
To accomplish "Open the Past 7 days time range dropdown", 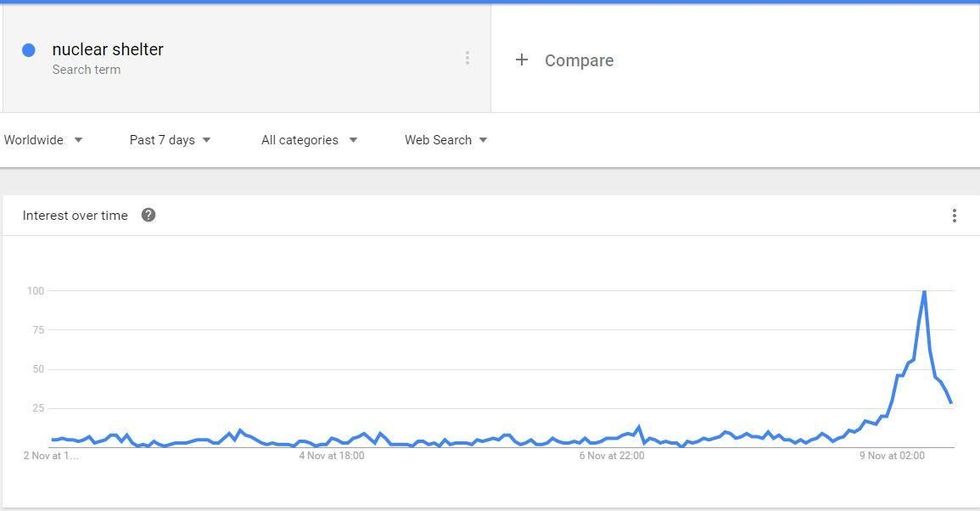I will tap(170, 140).
